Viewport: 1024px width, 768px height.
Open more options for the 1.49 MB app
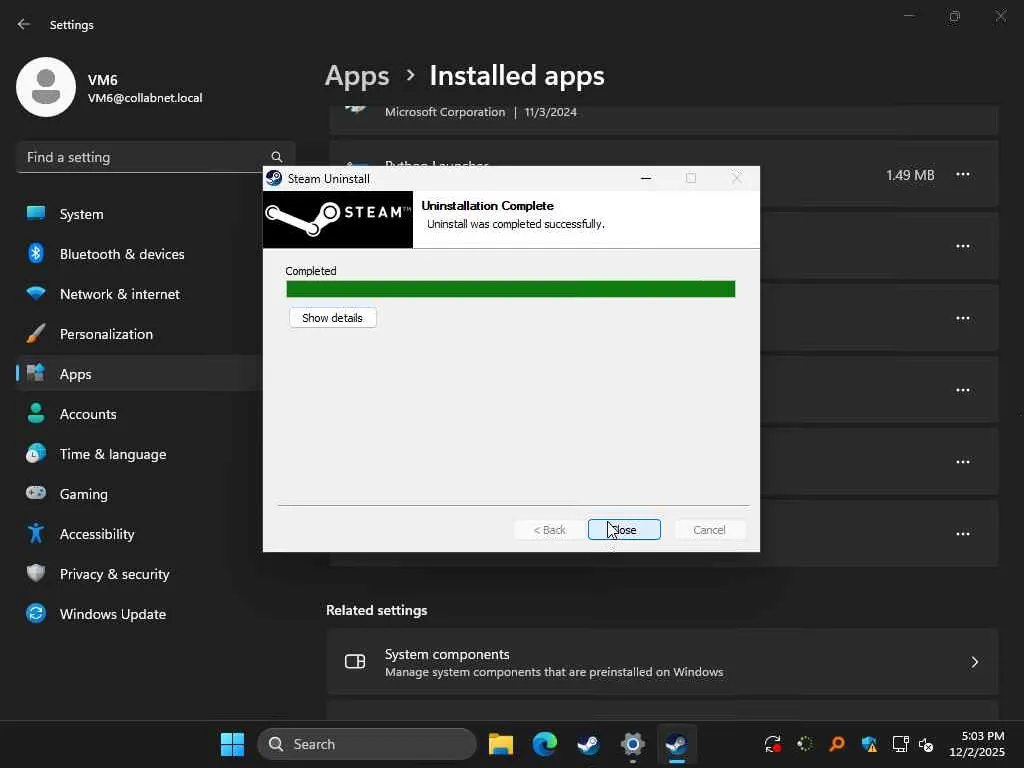(x=963, y=174)
